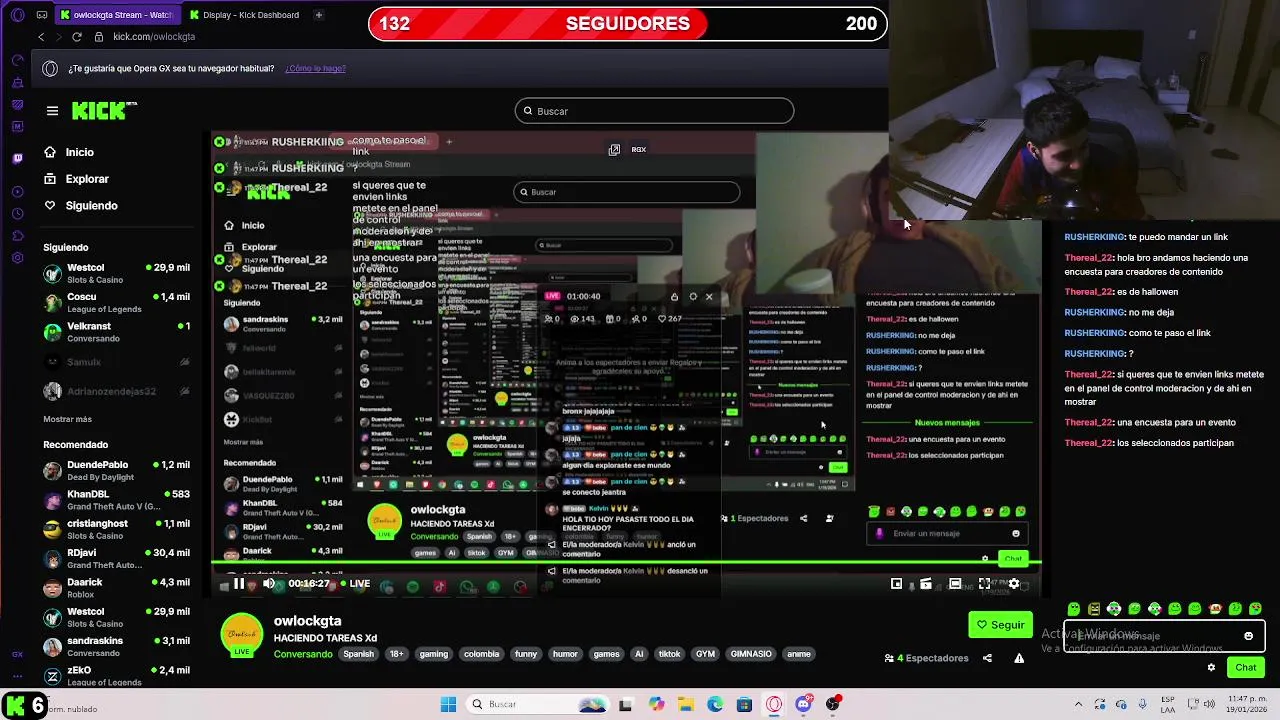This screenshot has height=720, width=1280.
Task: Share the owlockgta stream
Action: coord(987,658)
